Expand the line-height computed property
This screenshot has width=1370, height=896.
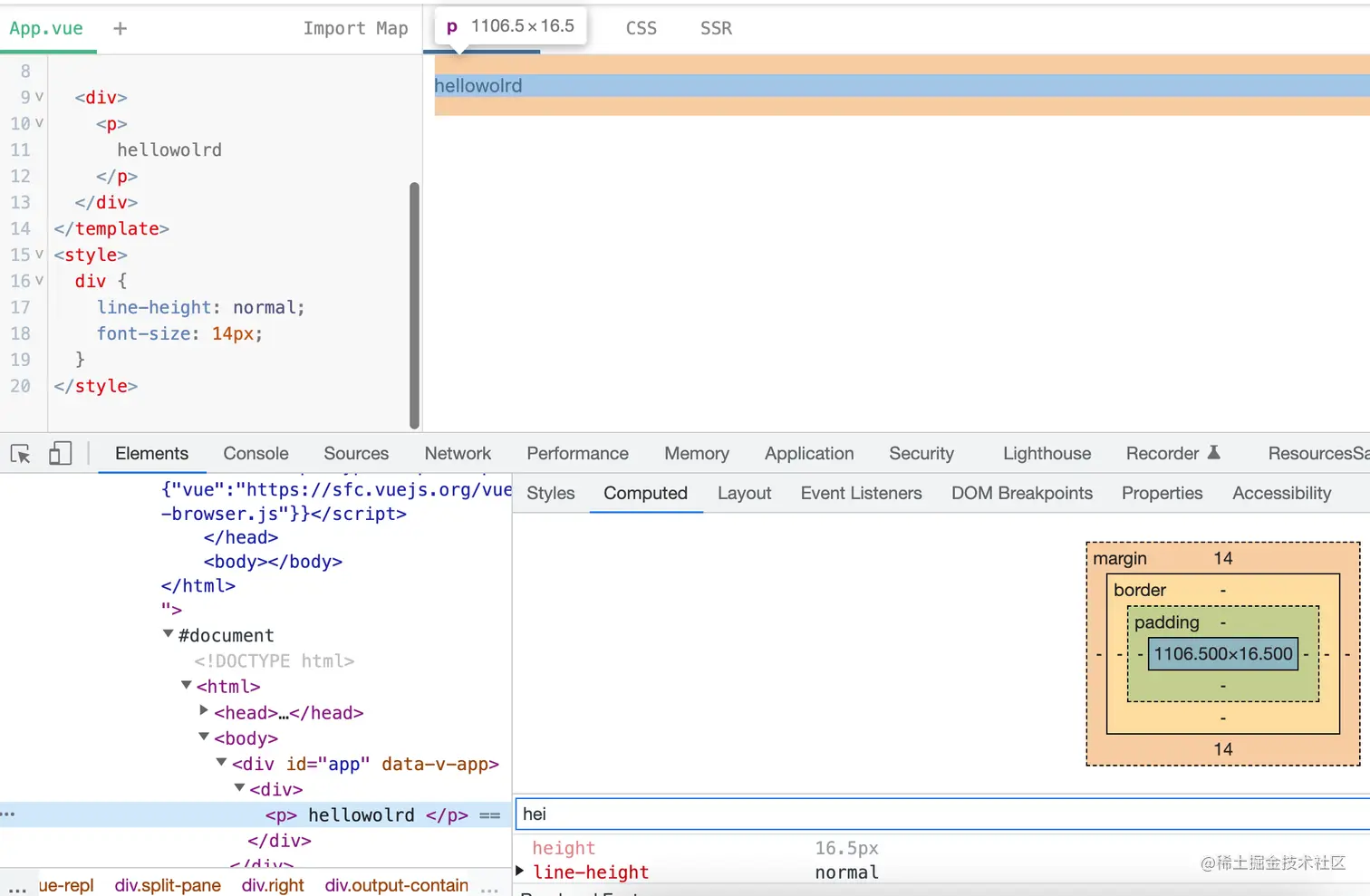pos(520,871)
